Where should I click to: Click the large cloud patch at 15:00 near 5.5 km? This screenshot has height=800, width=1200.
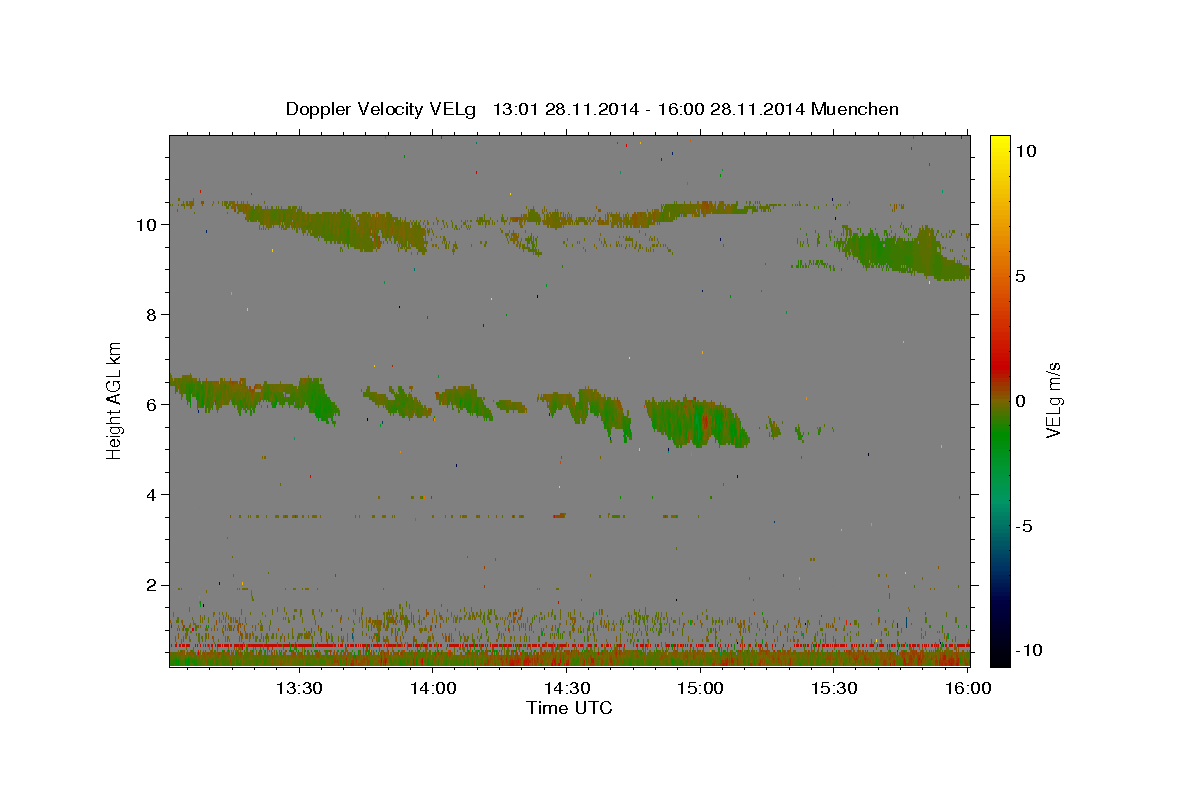(x=697, y=423)
